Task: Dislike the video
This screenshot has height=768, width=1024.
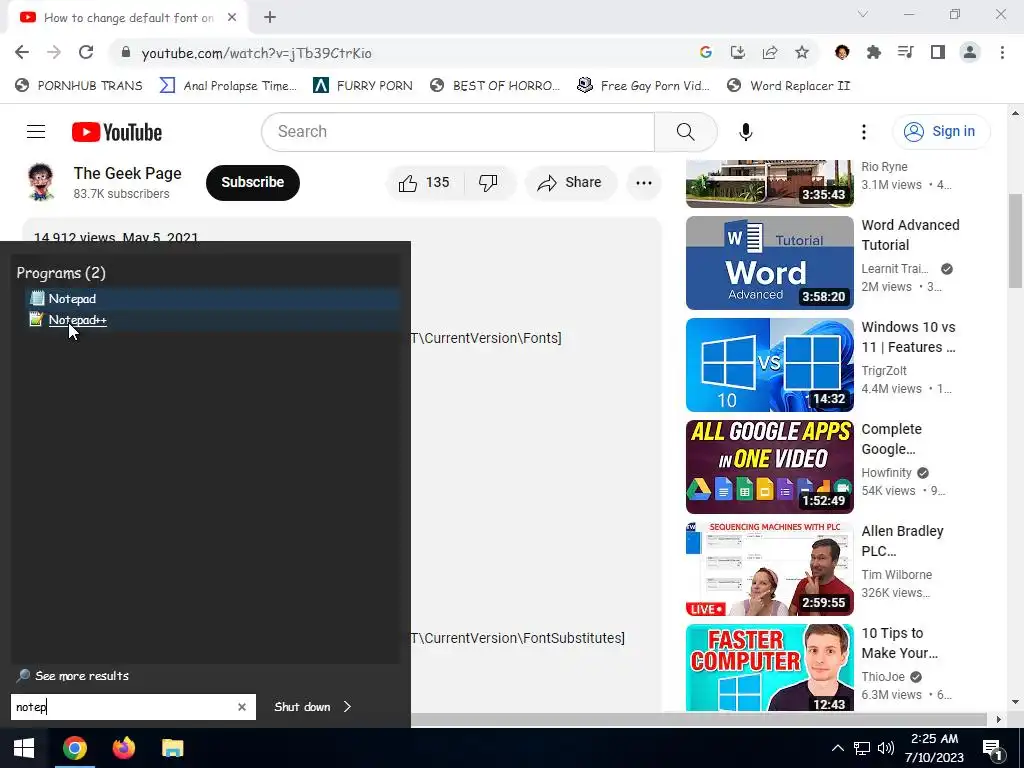Action: coord(488,183)
